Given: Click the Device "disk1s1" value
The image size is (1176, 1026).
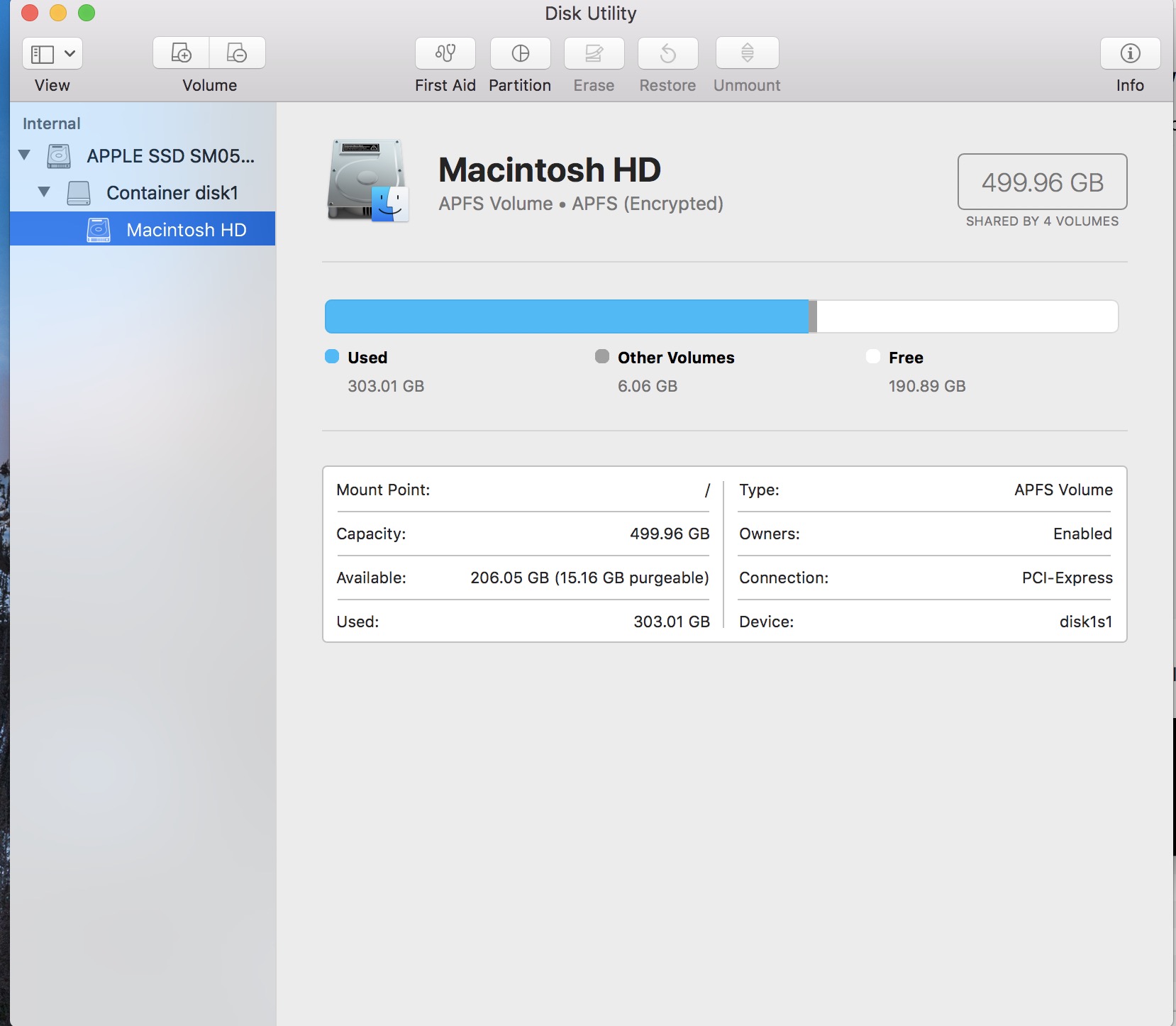Looking at the screenshot, I should point(1086,622).
